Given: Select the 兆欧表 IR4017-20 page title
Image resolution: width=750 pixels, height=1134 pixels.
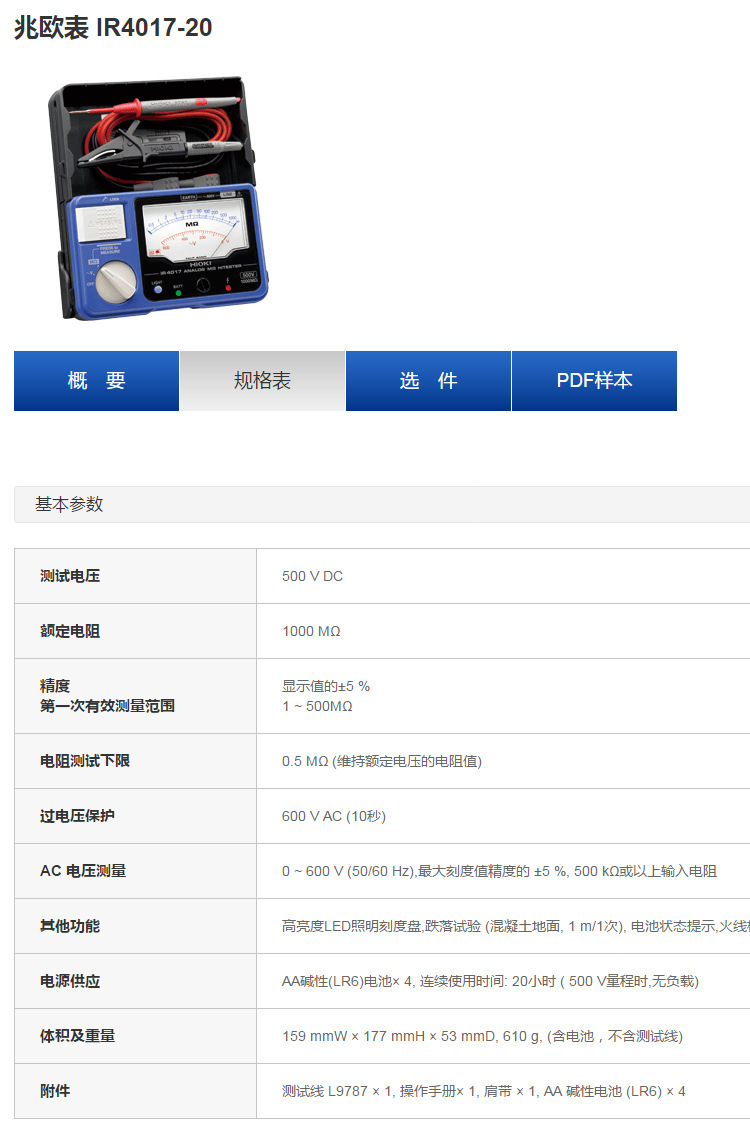Looking at the screenshot, I should 114,27.
